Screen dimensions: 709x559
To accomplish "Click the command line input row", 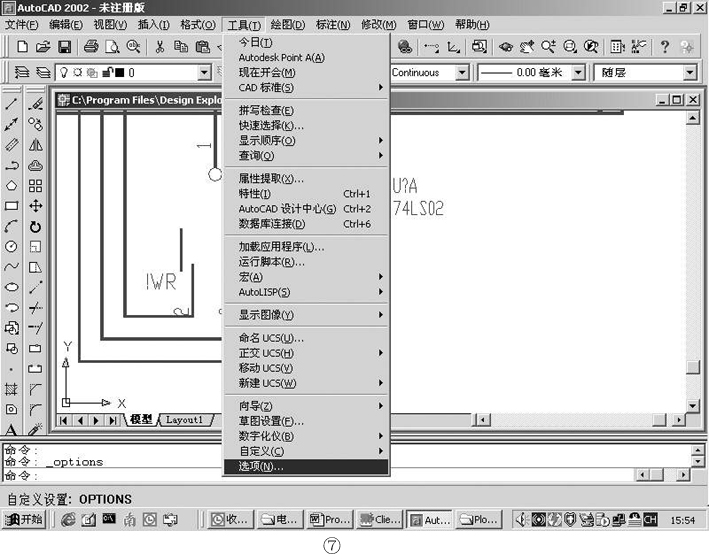I will click(x=318, y=475).
